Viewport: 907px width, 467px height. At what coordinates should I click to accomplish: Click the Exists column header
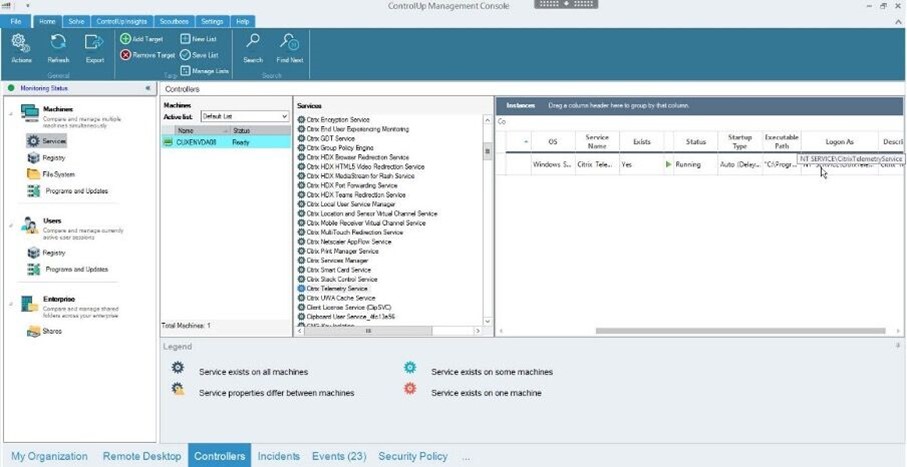(x=641, y=142)
